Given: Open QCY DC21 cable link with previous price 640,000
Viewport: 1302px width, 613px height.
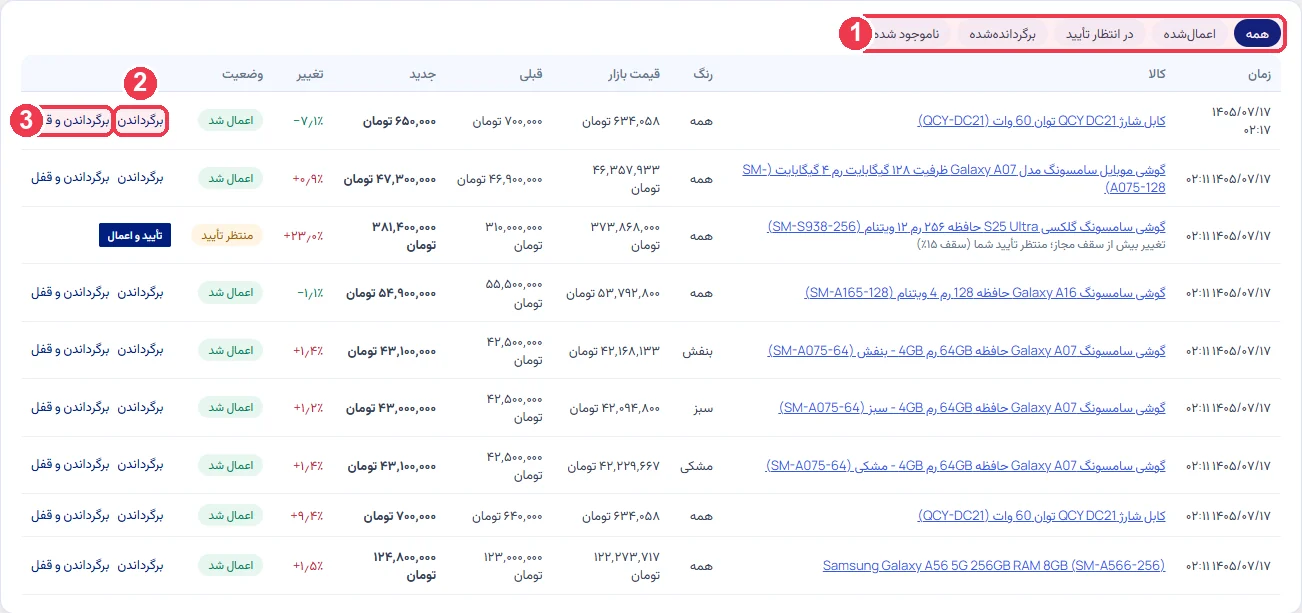Looking at the screenshot, I should [1041, 516].
